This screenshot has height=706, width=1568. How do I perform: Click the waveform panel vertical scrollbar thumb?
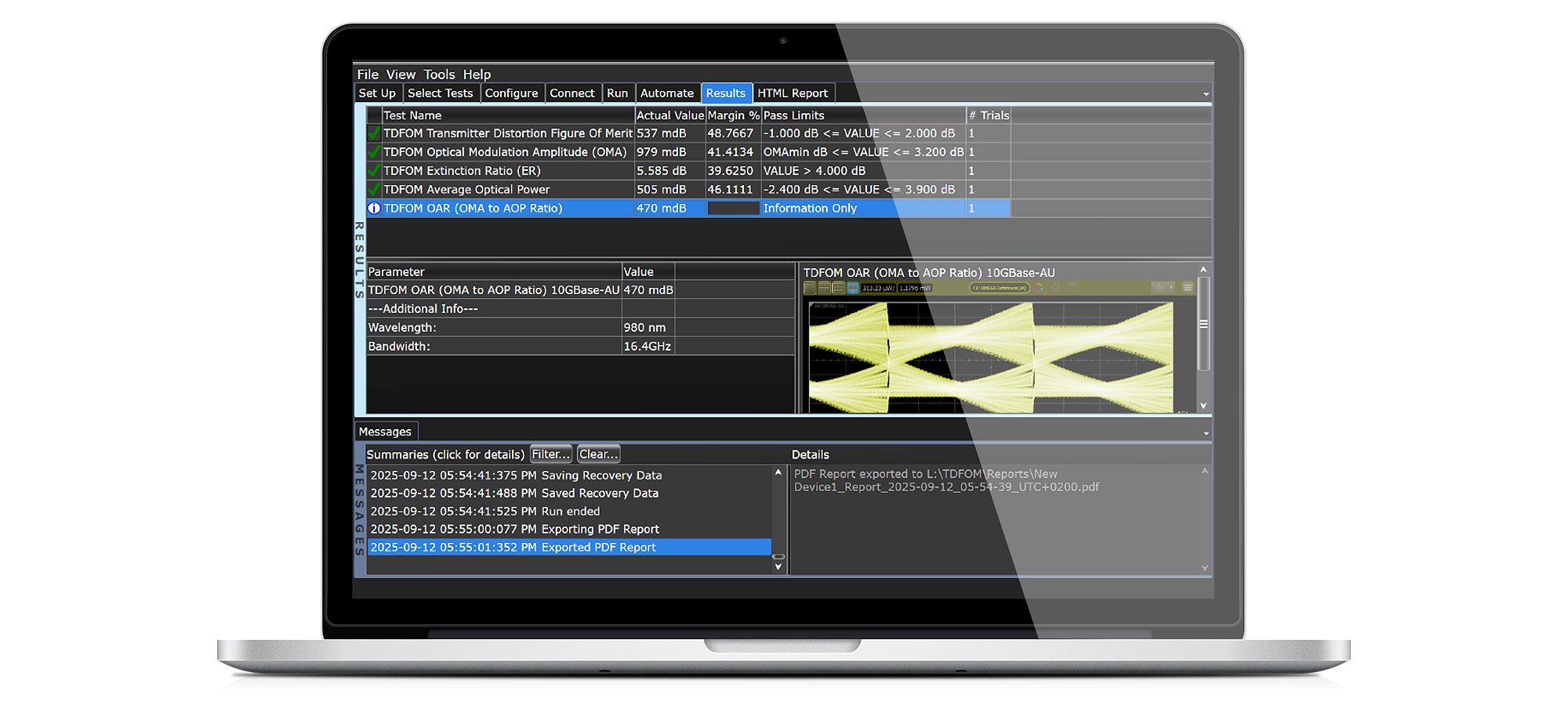coord(1203,324)
